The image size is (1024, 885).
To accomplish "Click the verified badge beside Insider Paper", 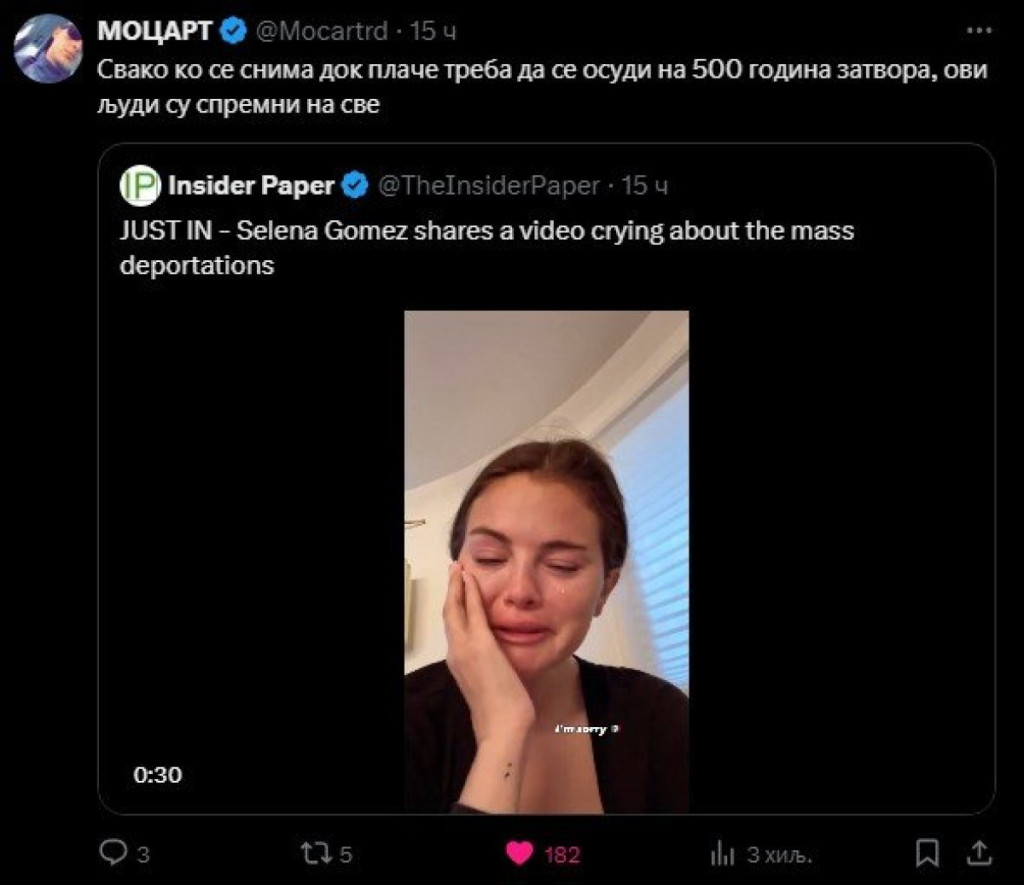I will [x=354, y=186].
